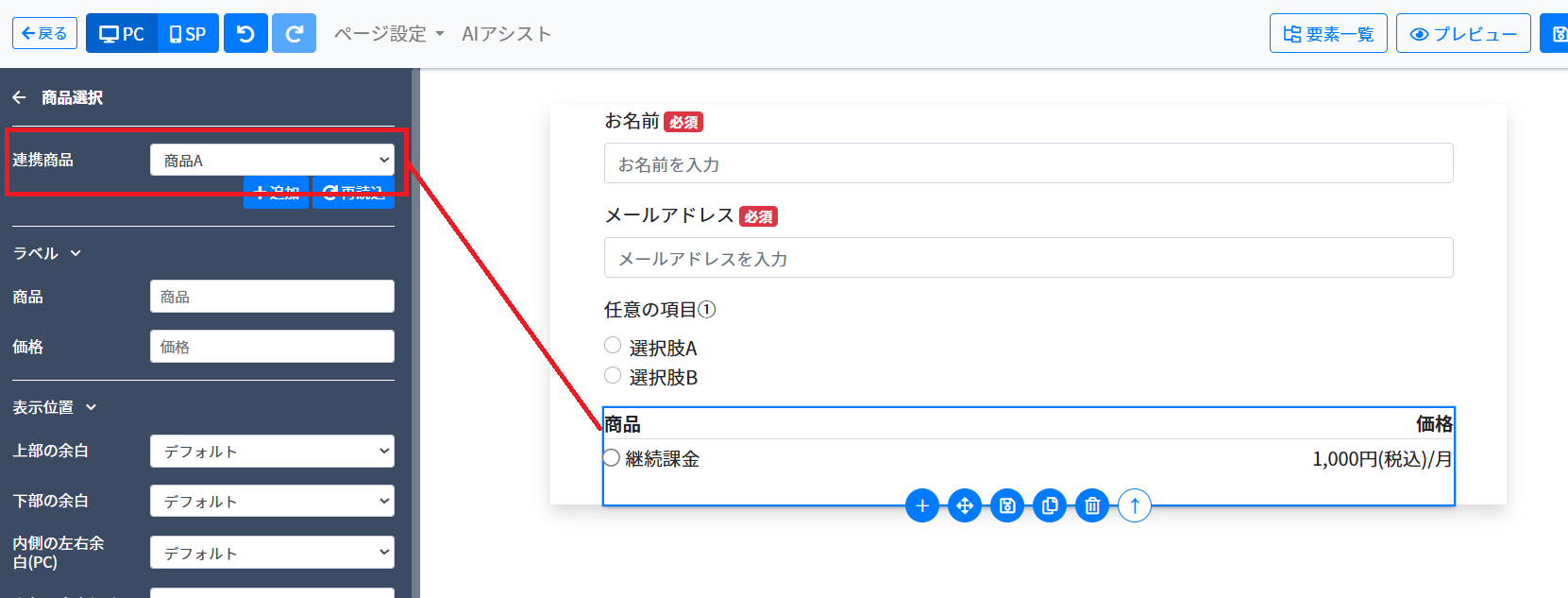1568x598 pixels.
Task: Select the 選択肢A radio button
Action: coord(613,346)
